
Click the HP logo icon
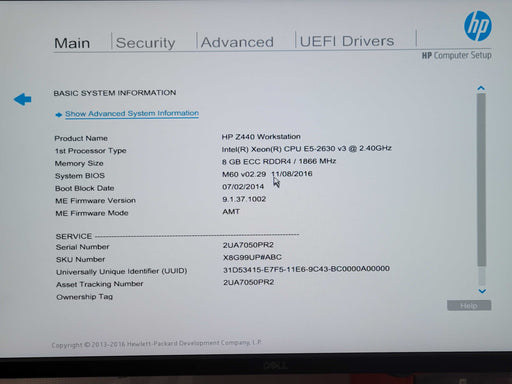click(478, 26)
